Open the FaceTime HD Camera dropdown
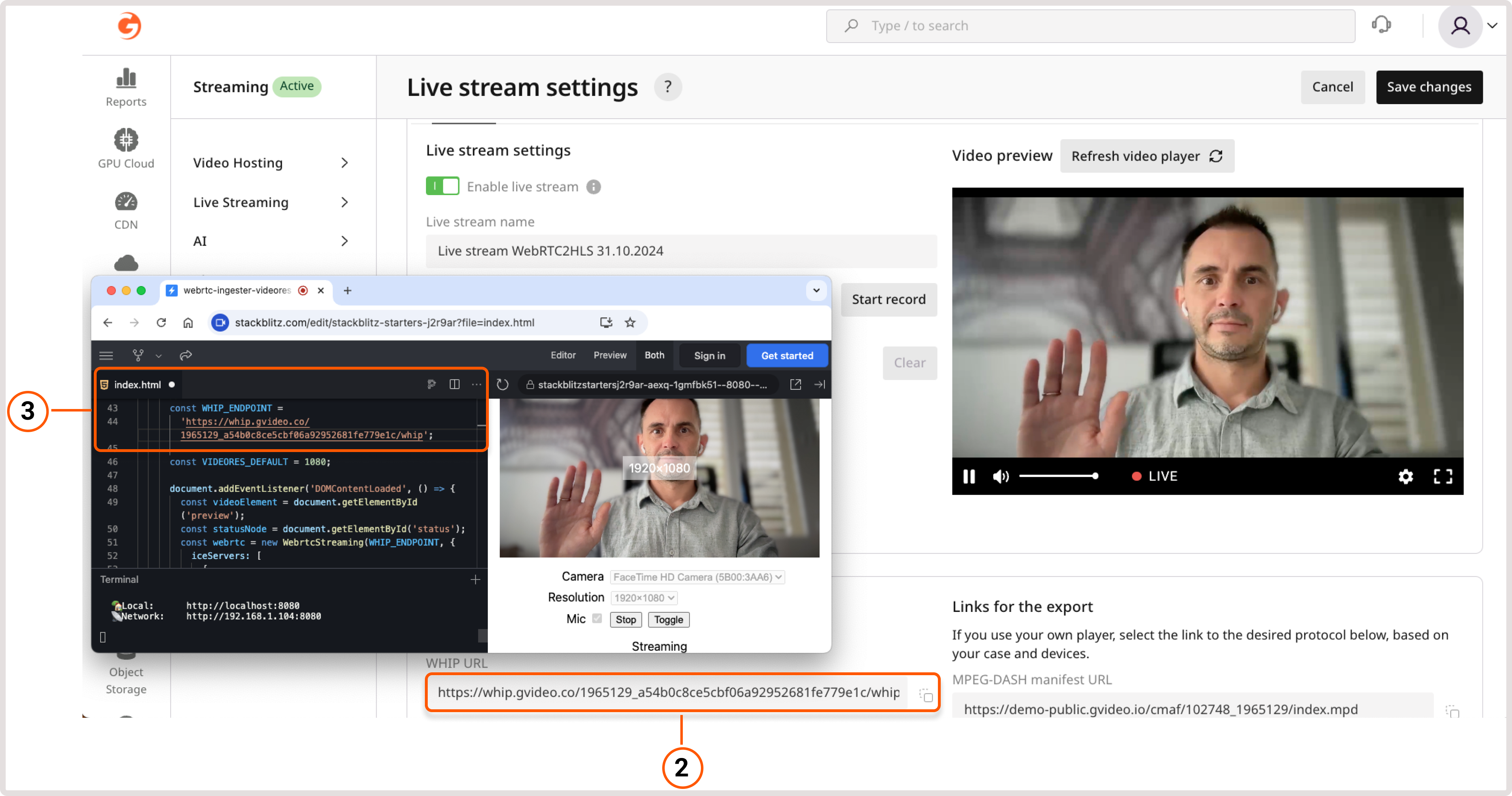The width and height of the screenshot is (1512, 796). point(697,576)
